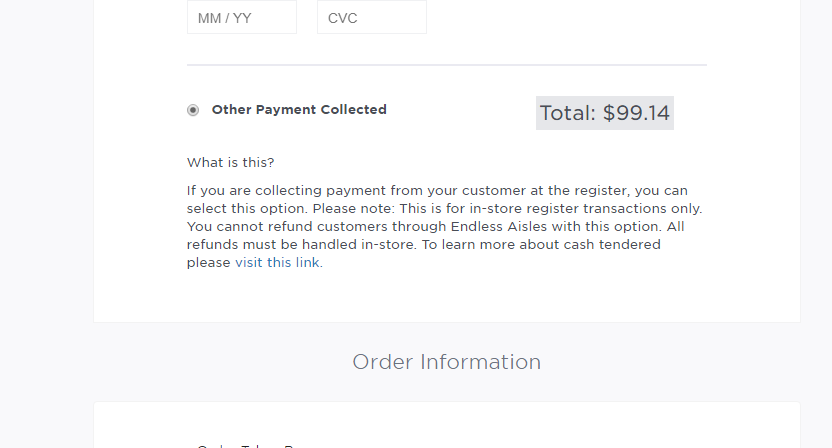Click the 'What is this?' text
This screenshot has width=832, height=448.
(231, 162)
